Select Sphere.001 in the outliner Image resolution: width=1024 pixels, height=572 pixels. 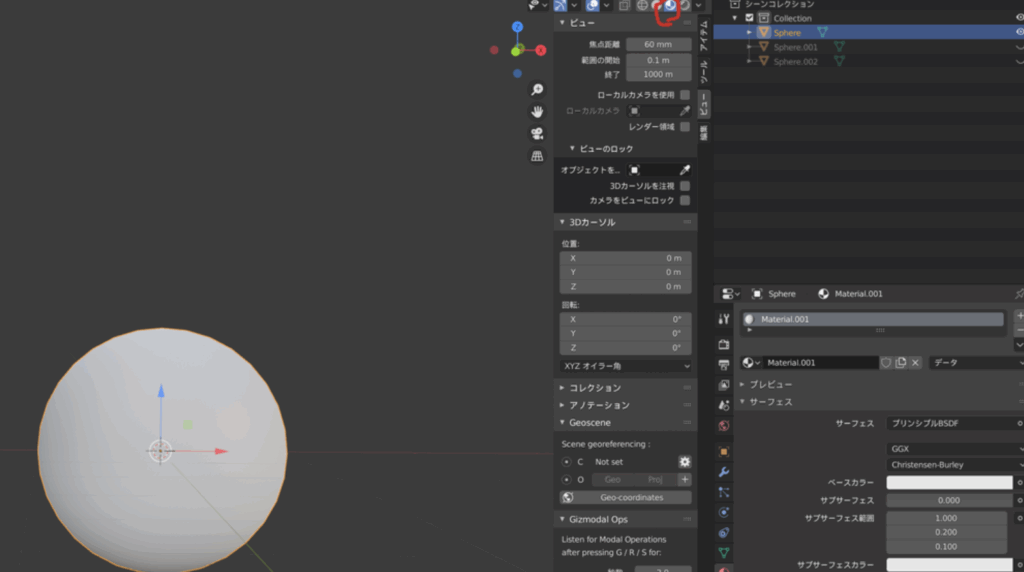[795, 47]
